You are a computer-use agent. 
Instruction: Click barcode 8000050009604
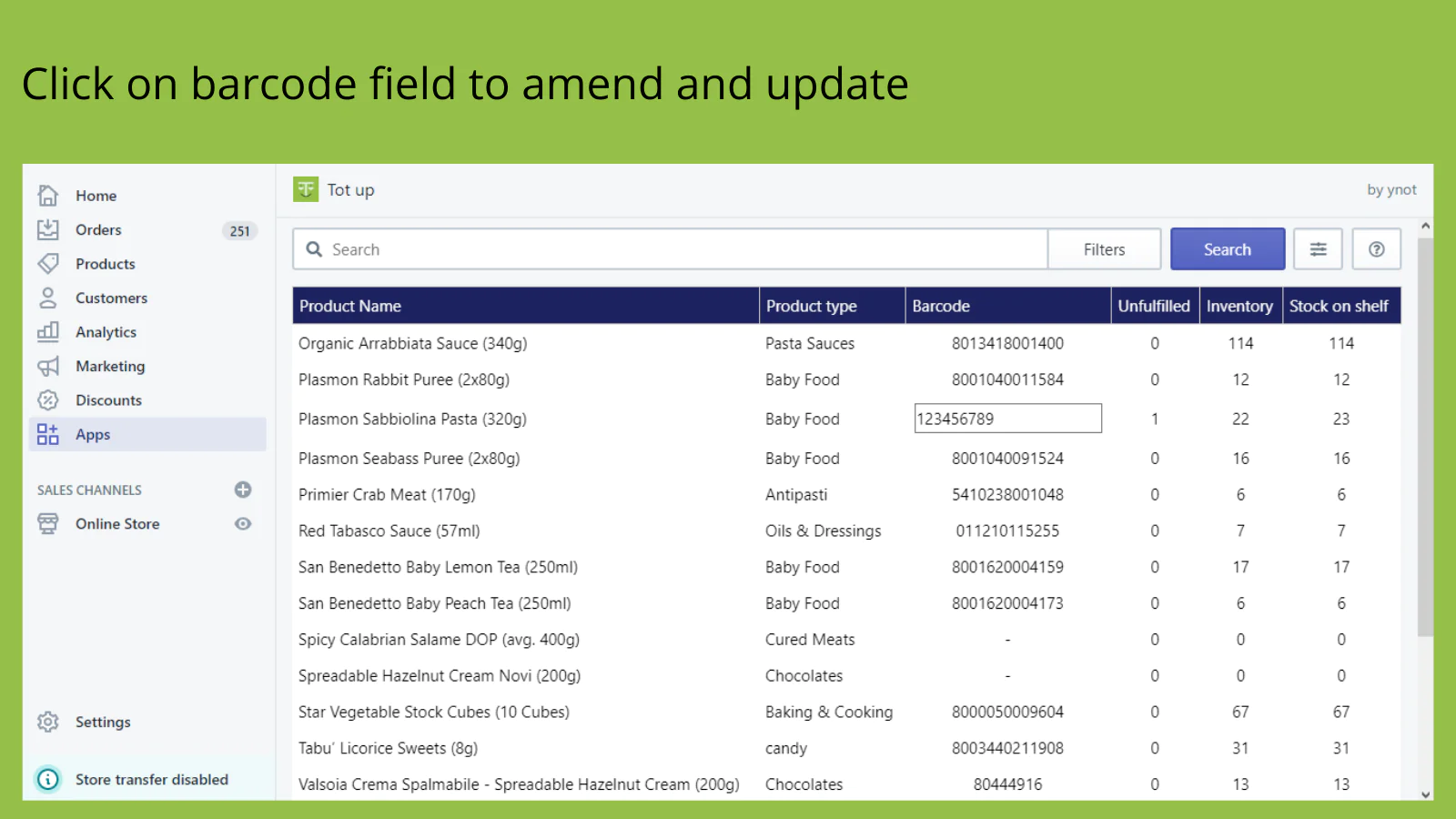[1007, 712]
